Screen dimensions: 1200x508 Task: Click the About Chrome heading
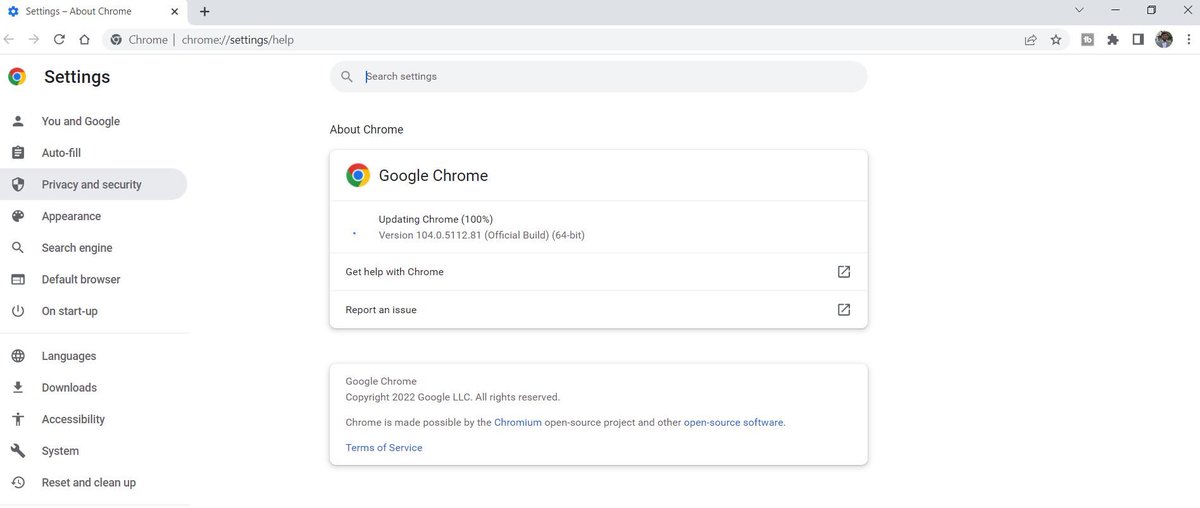(367, 130)
